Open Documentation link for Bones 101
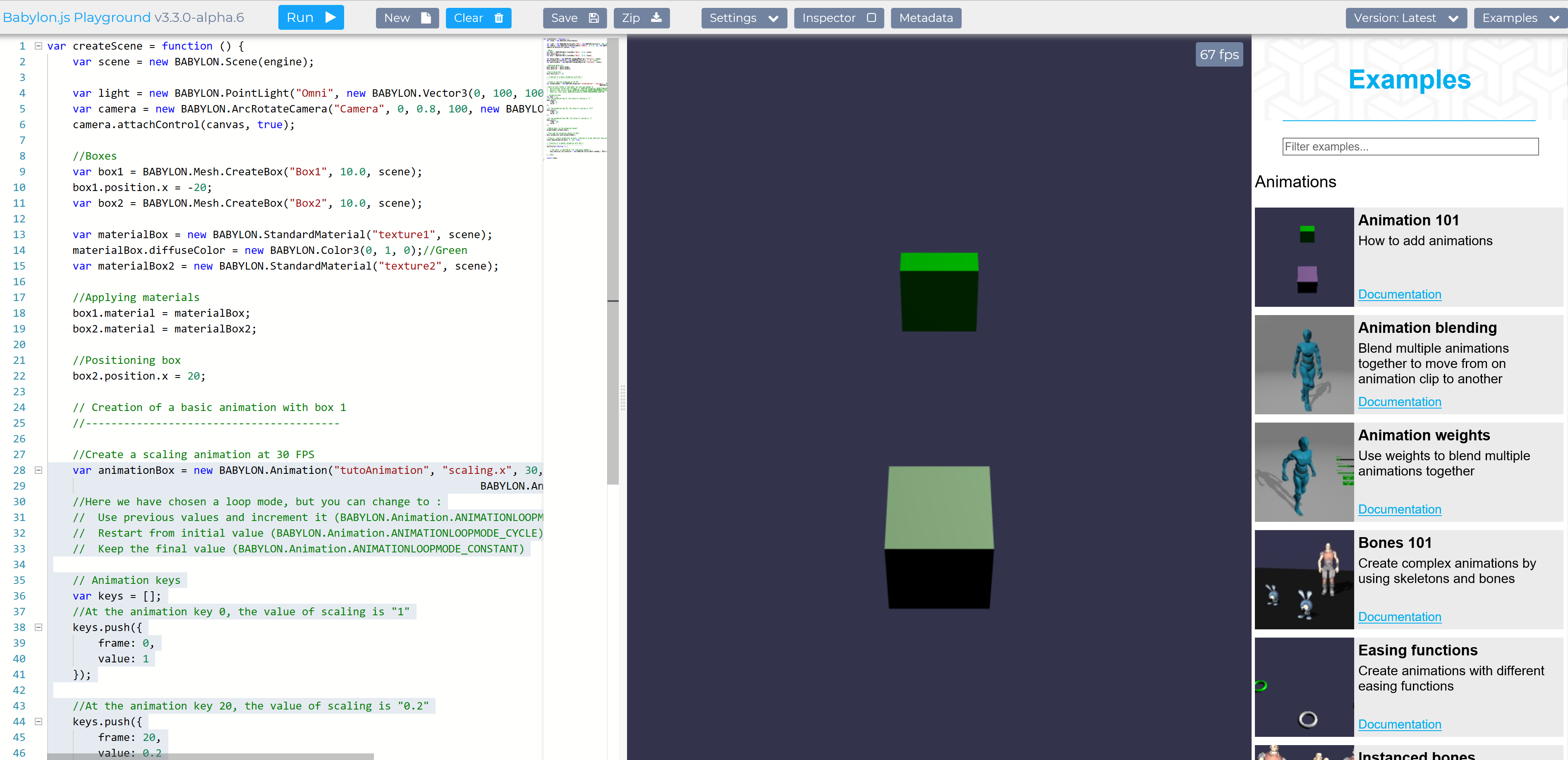The width and height of the screenshot is (1568, 760). point(1399,617)
